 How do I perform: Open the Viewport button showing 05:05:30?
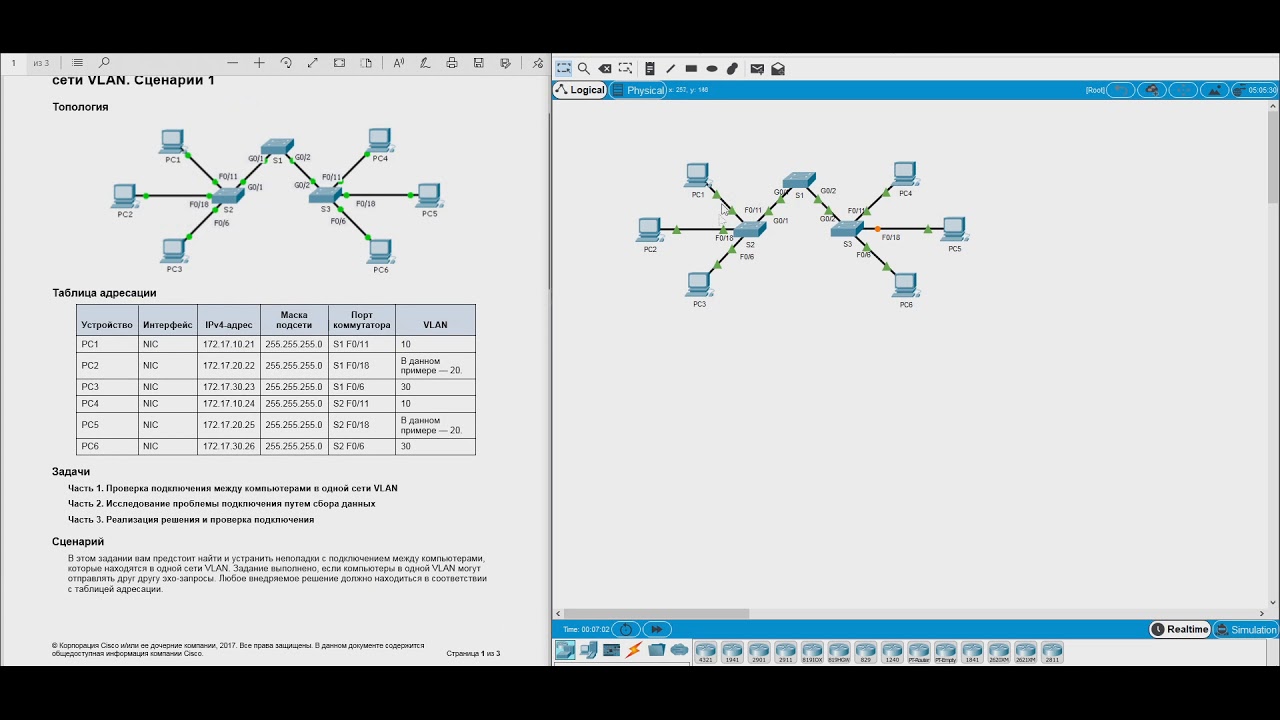(x=1255, y=90)
